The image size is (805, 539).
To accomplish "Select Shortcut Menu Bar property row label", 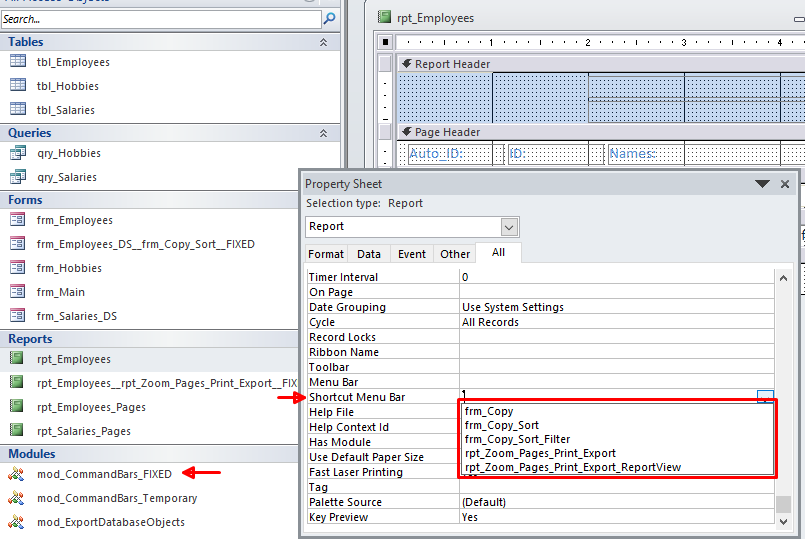I will 357,397.
